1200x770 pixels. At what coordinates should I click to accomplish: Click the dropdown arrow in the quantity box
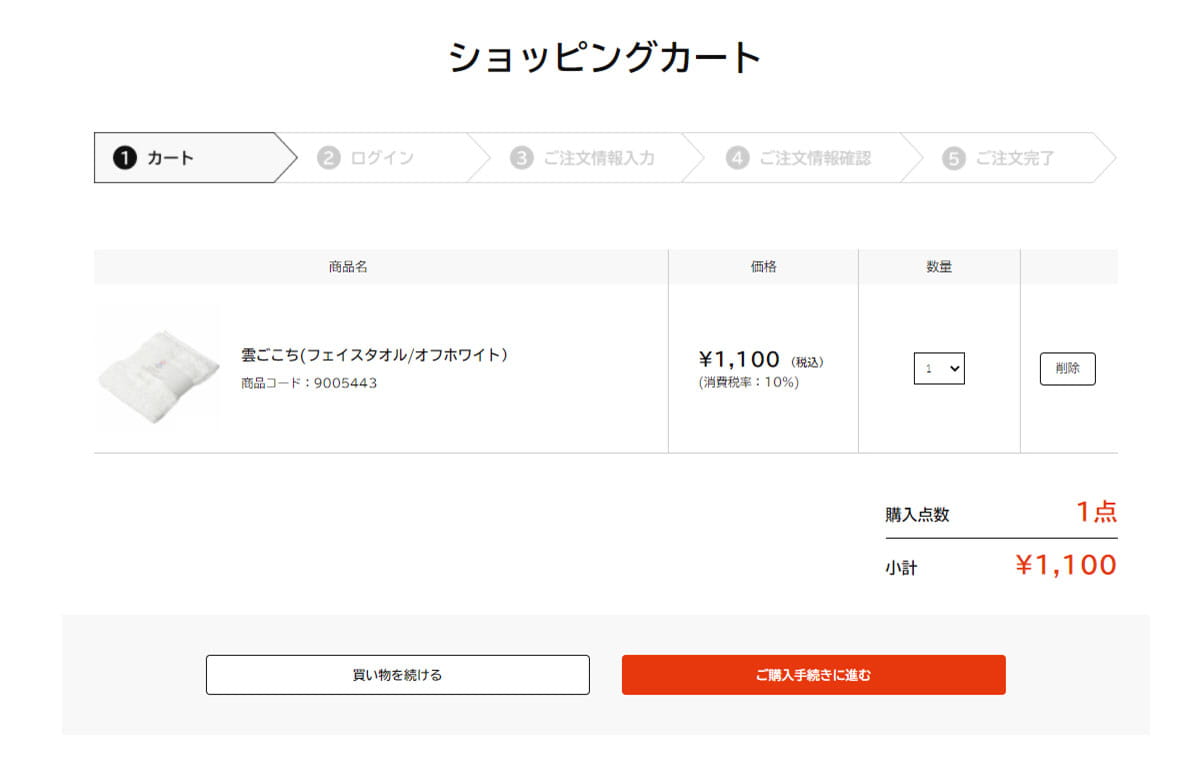pyautogui.click(x=955, y=369)
